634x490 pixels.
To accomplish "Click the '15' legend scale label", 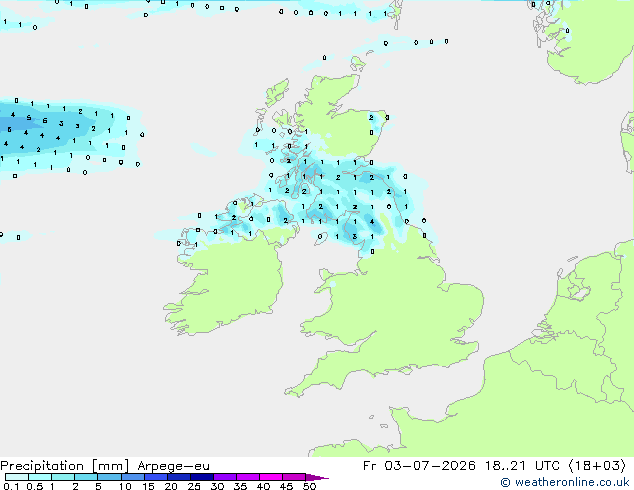I will (x=148, y=486).
